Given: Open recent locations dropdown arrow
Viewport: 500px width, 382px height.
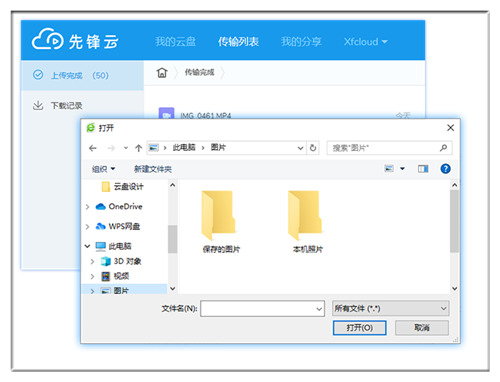Looking at the screenshot, I should click(x=126, y=148).
